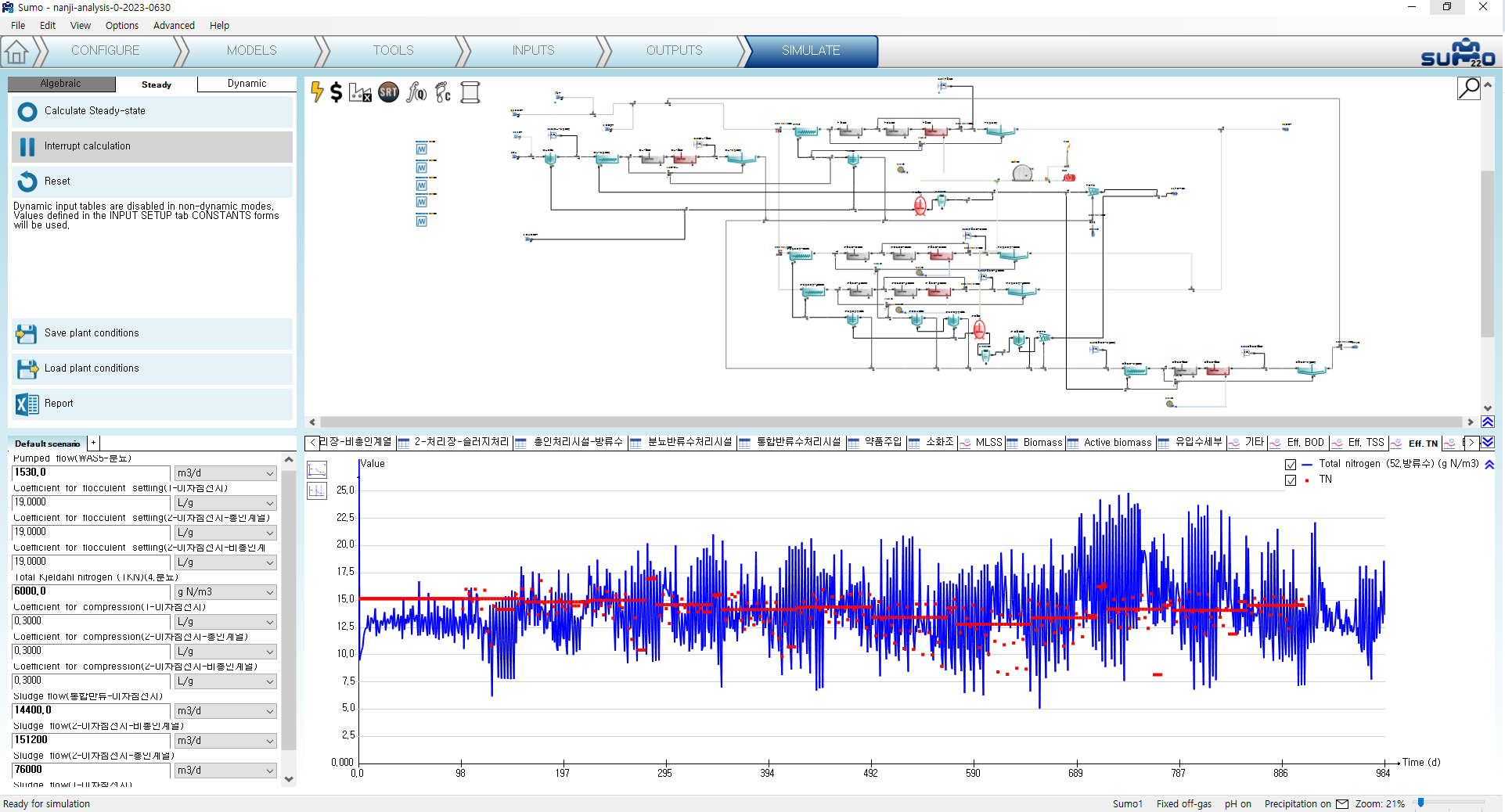The width and height of the screenshot is (1505, 812).
Task: Click the Load plant conditions disk icon
Action: click(27, 369)
